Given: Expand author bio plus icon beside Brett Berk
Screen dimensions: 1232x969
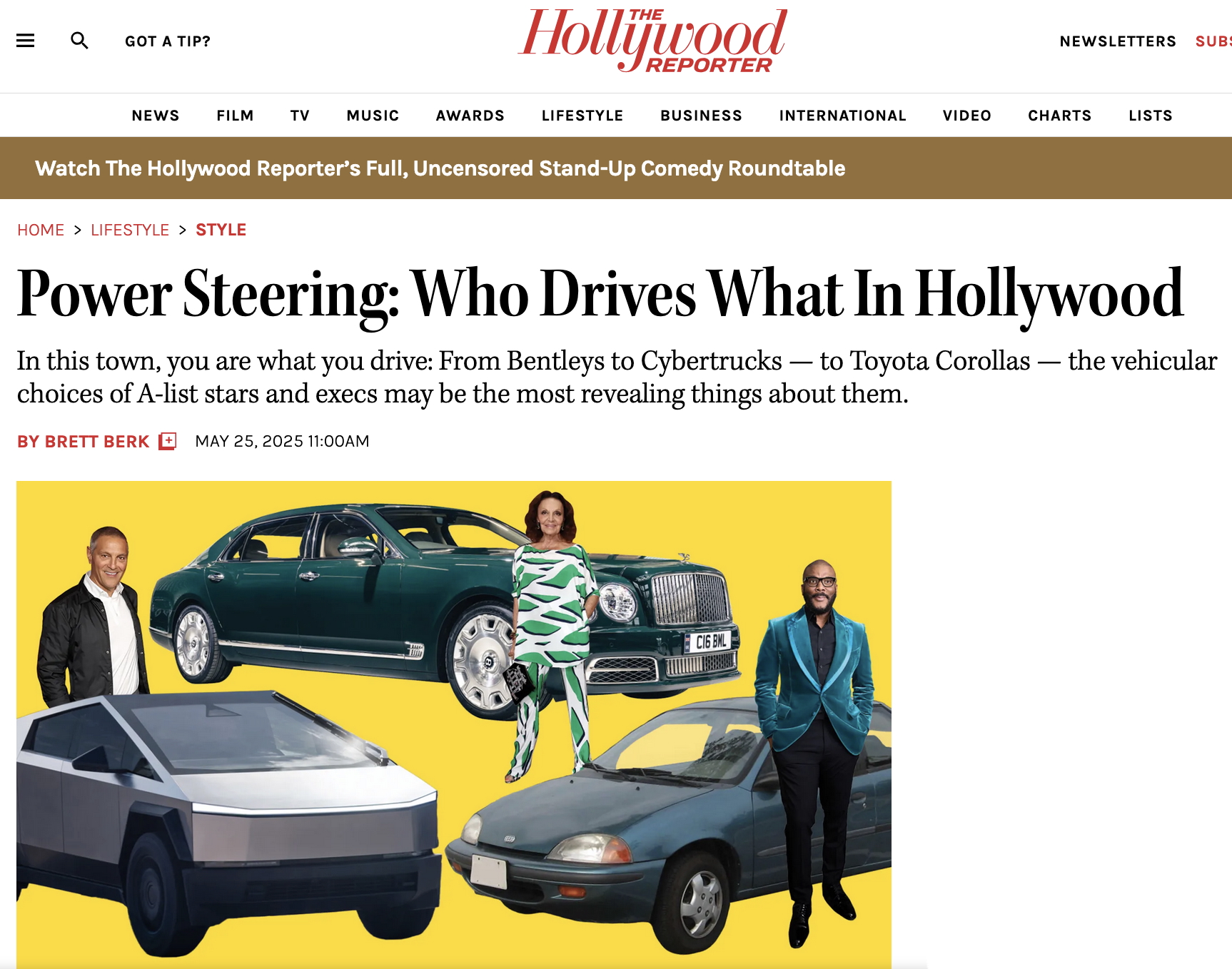Looking at the screenshot, I should coord(168,441).
